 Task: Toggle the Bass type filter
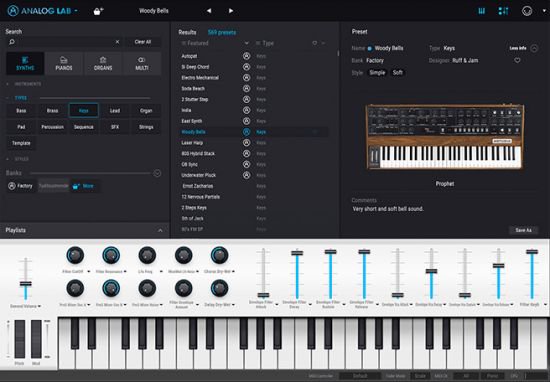(x=21, y=111)
